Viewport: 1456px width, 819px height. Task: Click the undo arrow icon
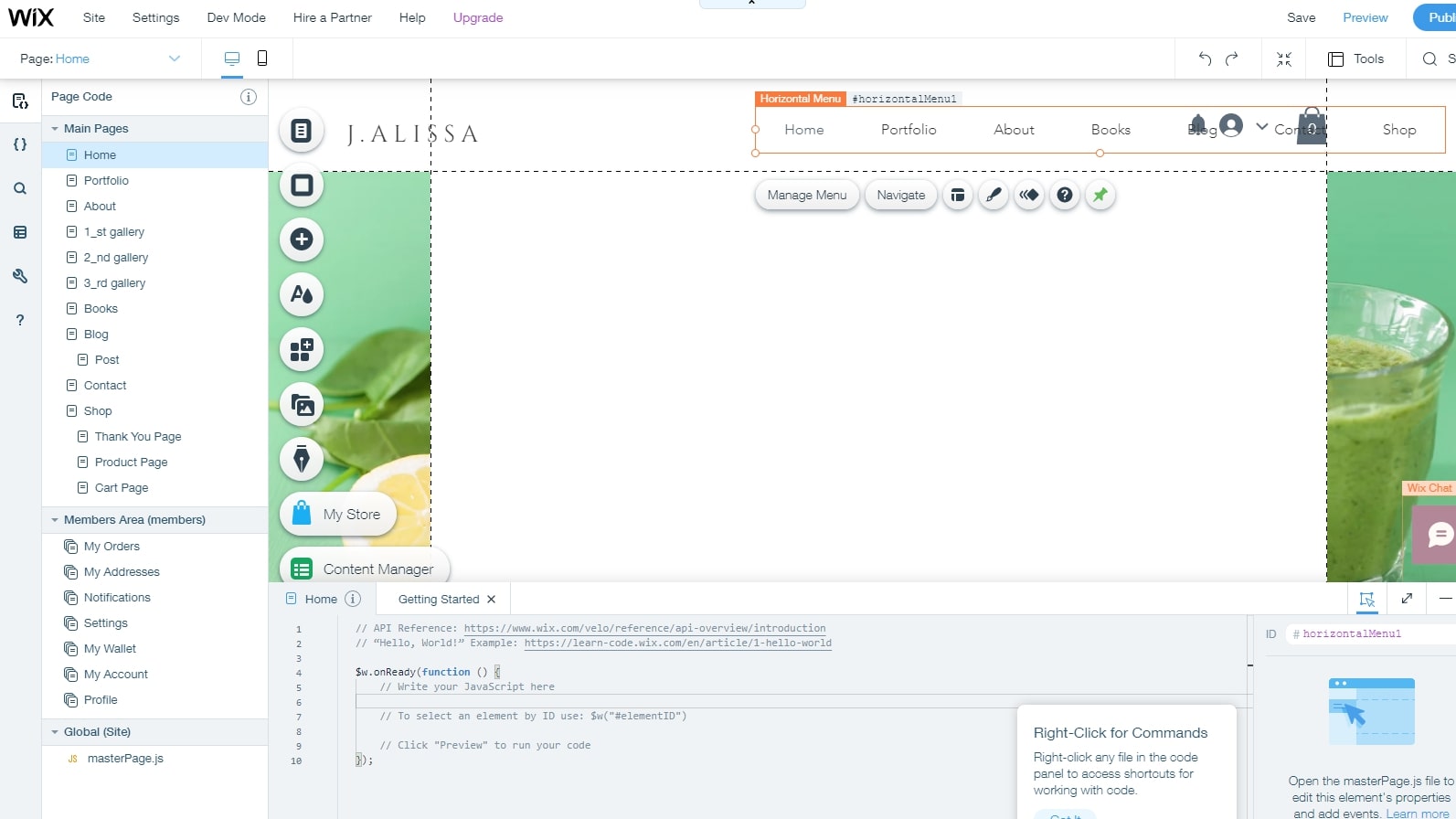click(1205, 58)
